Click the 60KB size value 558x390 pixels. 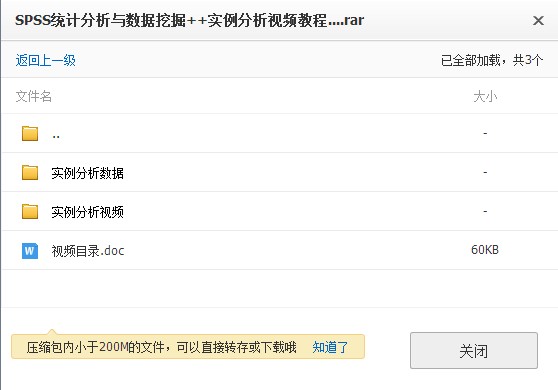coord(485,250)
